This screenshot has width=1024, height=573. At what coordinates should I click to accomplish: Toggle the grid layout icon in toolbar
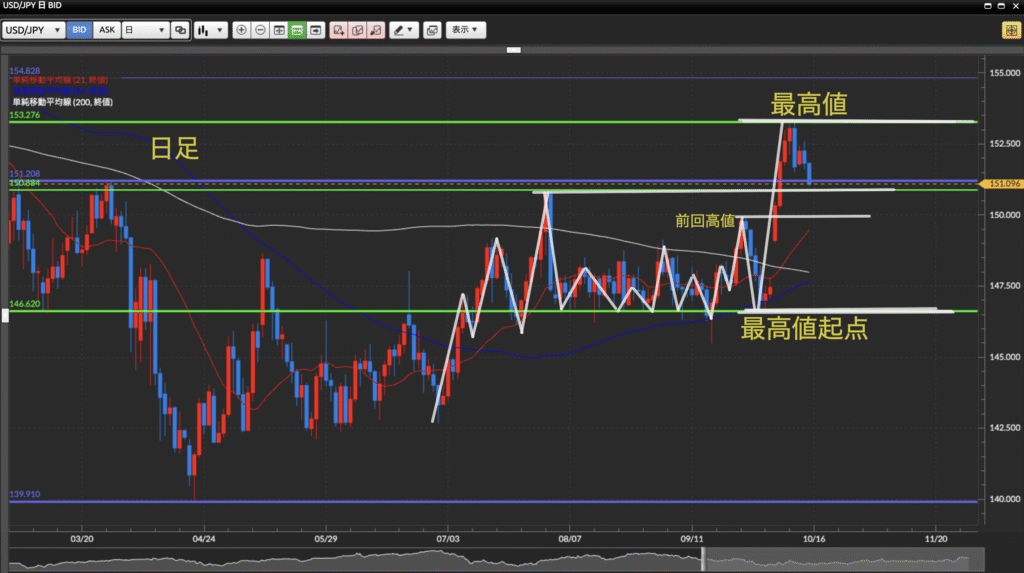279,30
